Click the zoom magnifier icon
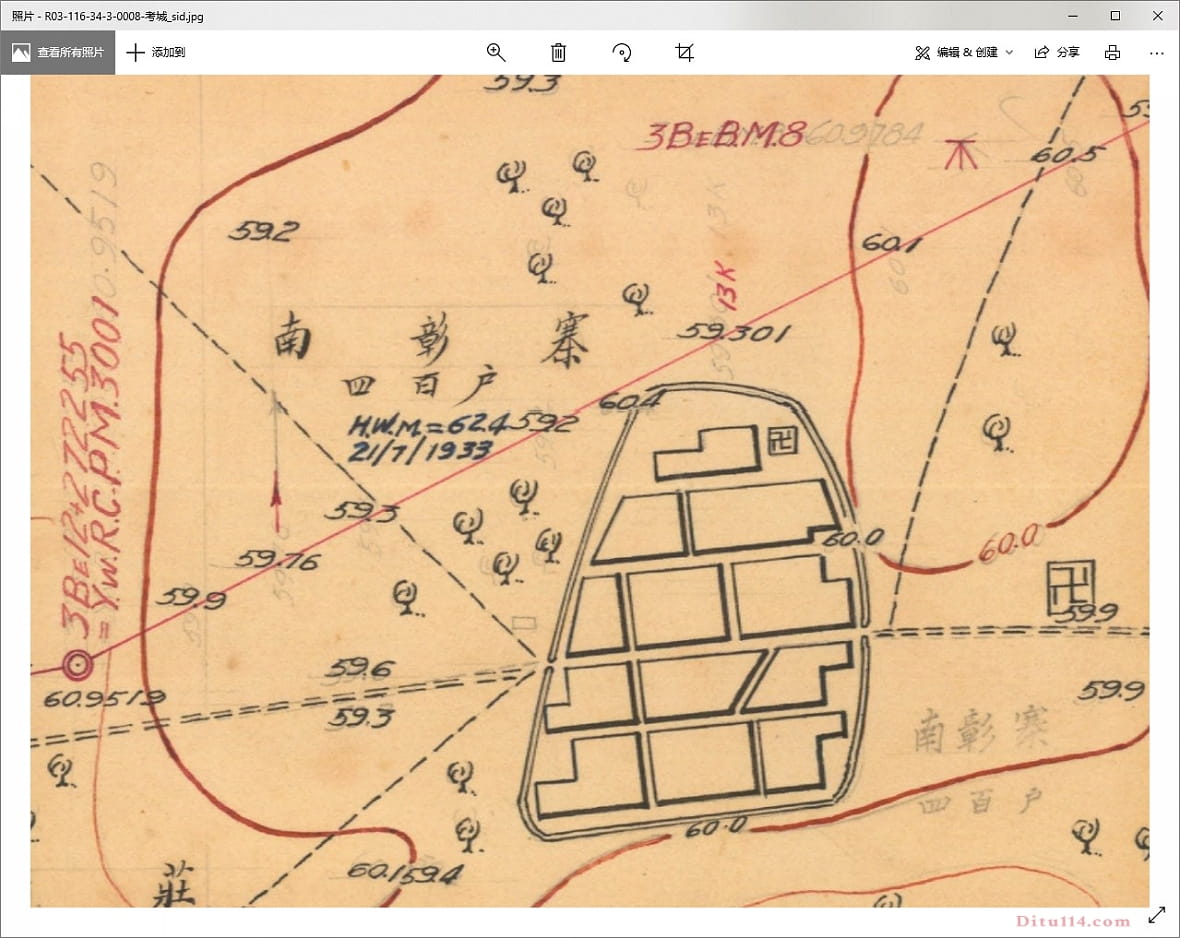Viewport: 1180px width, 938px height. (x=496, y=53)
